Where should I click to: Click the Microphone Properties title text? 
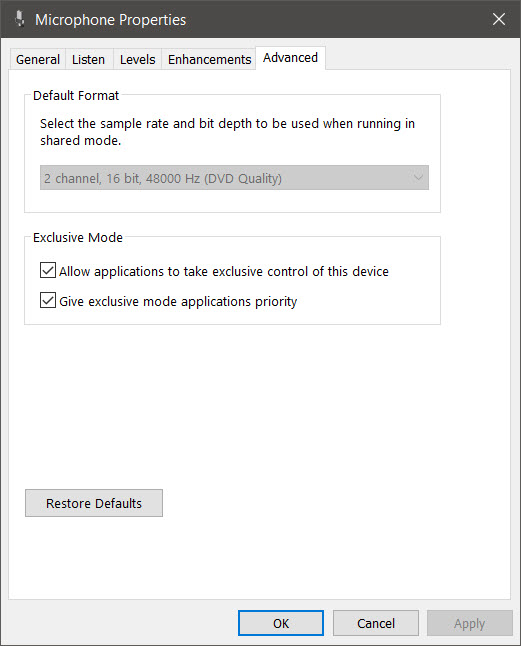[x=110, y=20]
